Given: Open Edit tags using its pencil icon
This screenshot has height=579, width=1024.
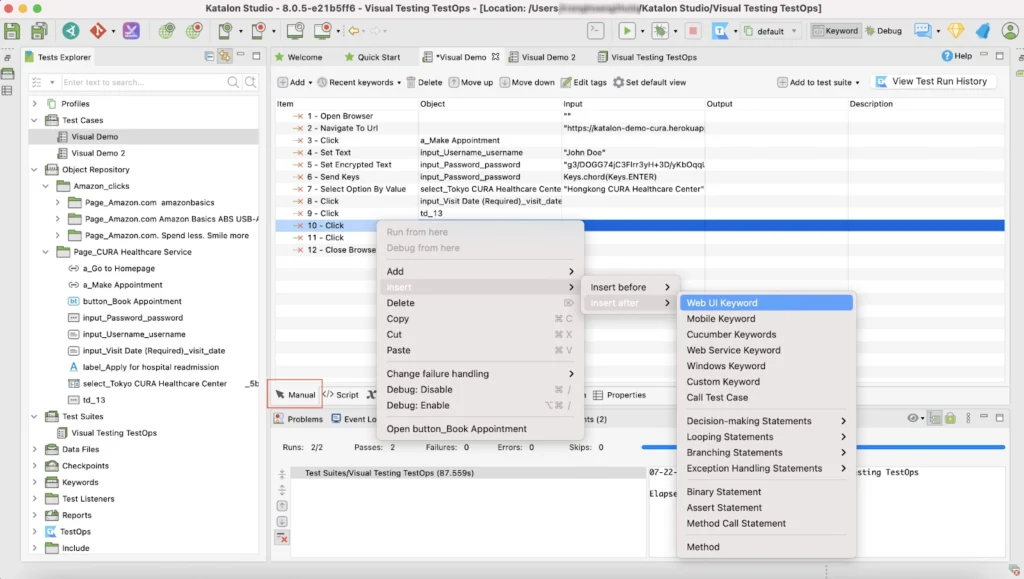Looking at the screenshot, I should pyautogui.click(x=566, y=81).
